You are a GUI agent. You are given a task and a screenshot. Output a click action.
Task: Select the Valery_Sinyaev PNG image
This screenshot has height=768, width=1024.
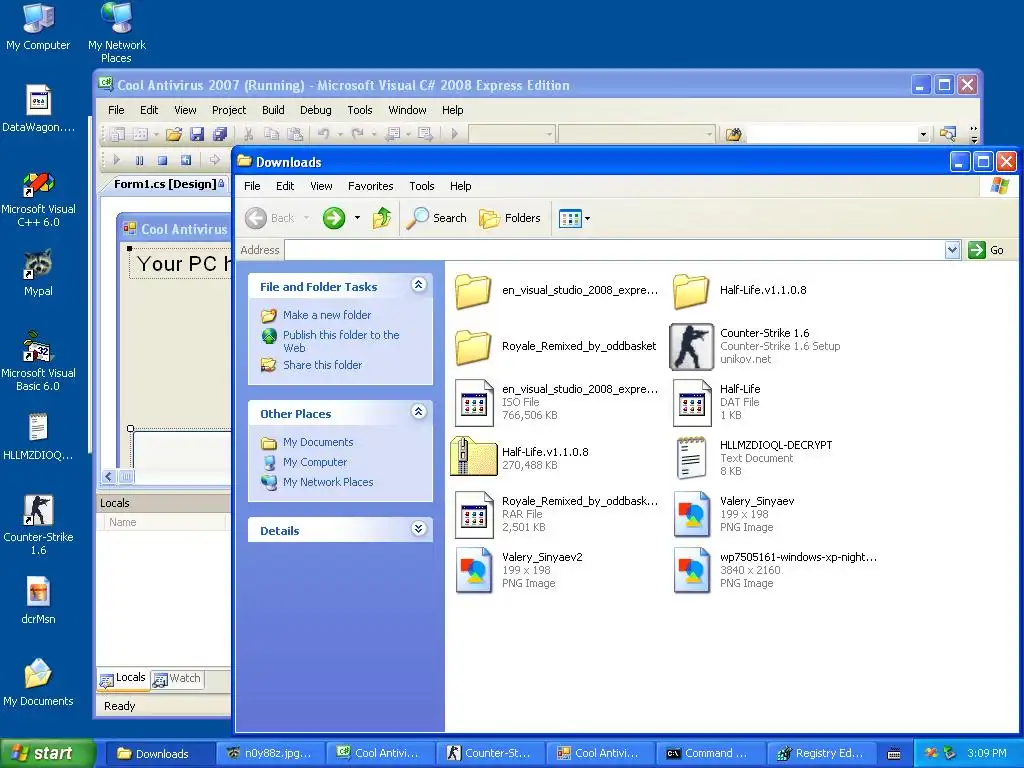(x=734, y=515)
